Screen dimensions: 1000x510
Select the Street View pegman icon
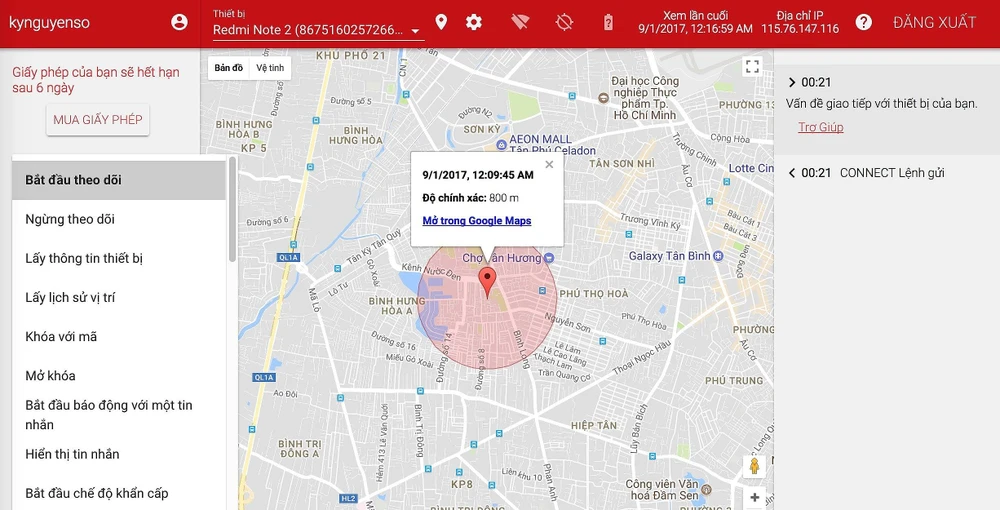pyautogui.click(x=754, y=466)
